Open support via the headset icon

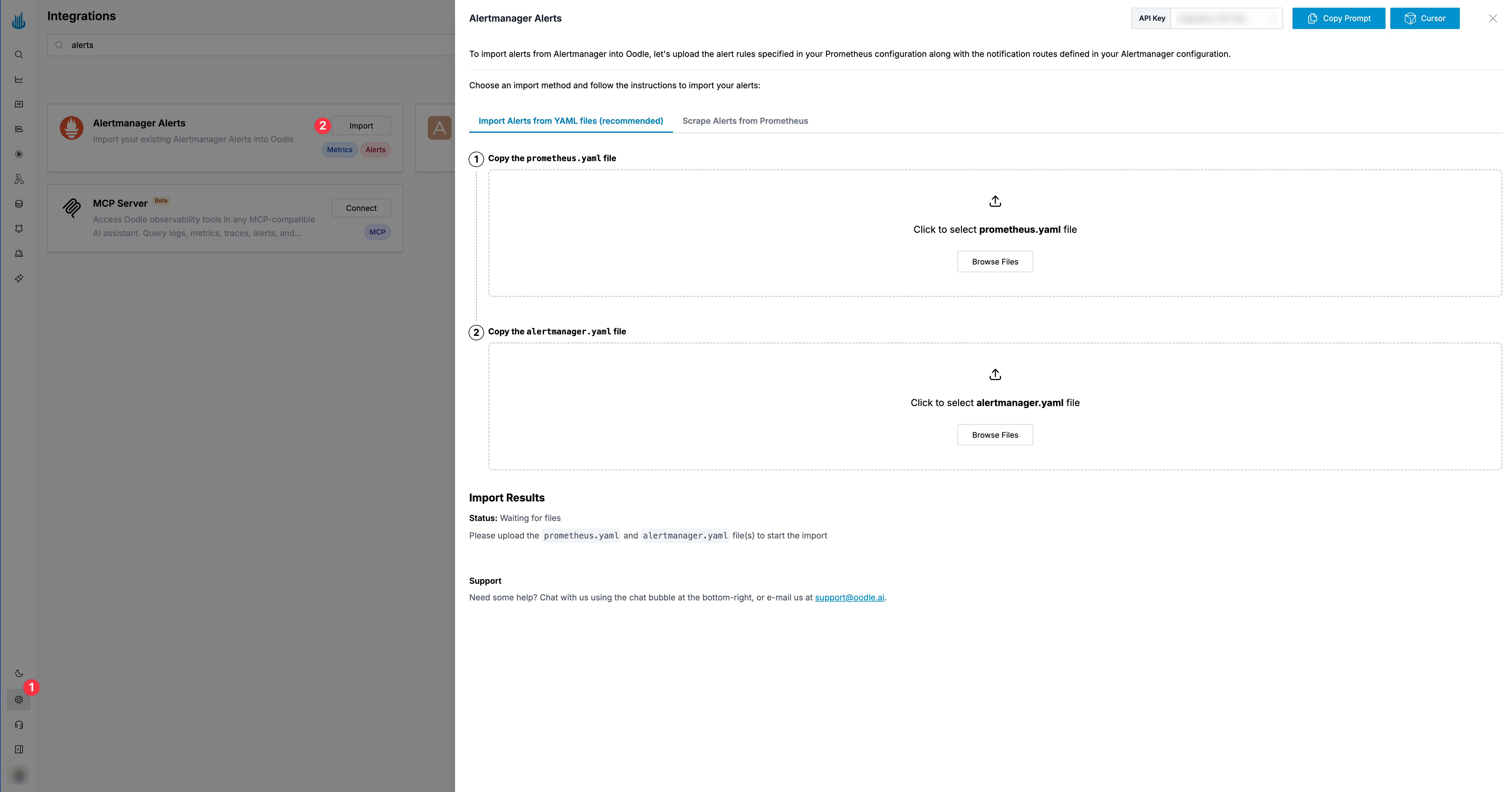[19, 724]
